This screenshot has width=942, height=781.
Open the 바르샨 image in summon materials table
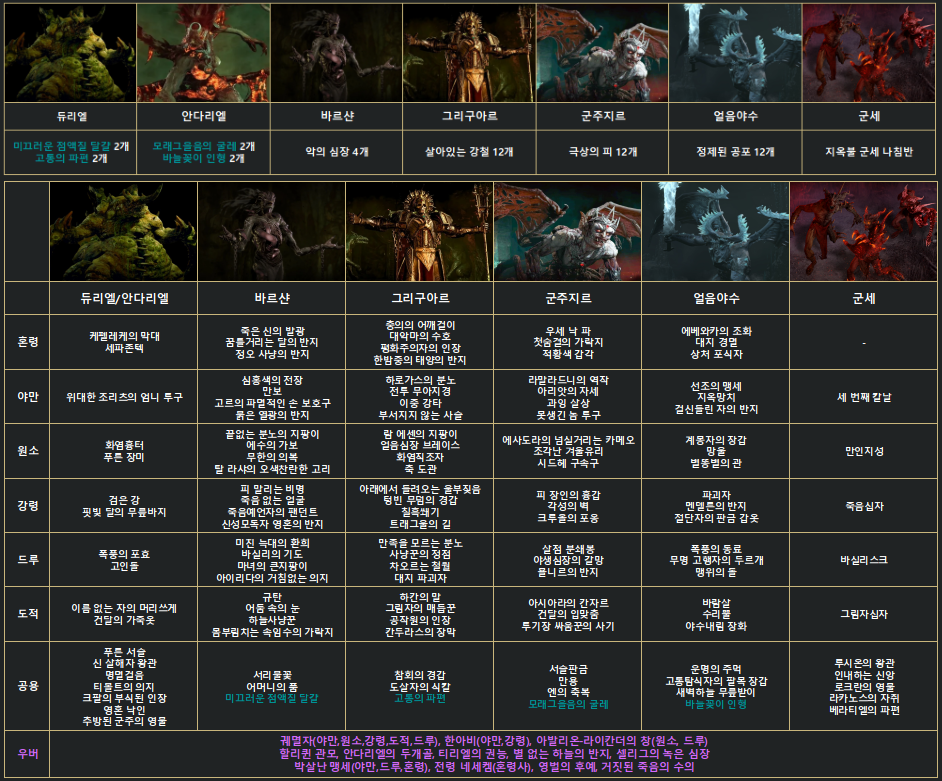(x=336, y=53)
